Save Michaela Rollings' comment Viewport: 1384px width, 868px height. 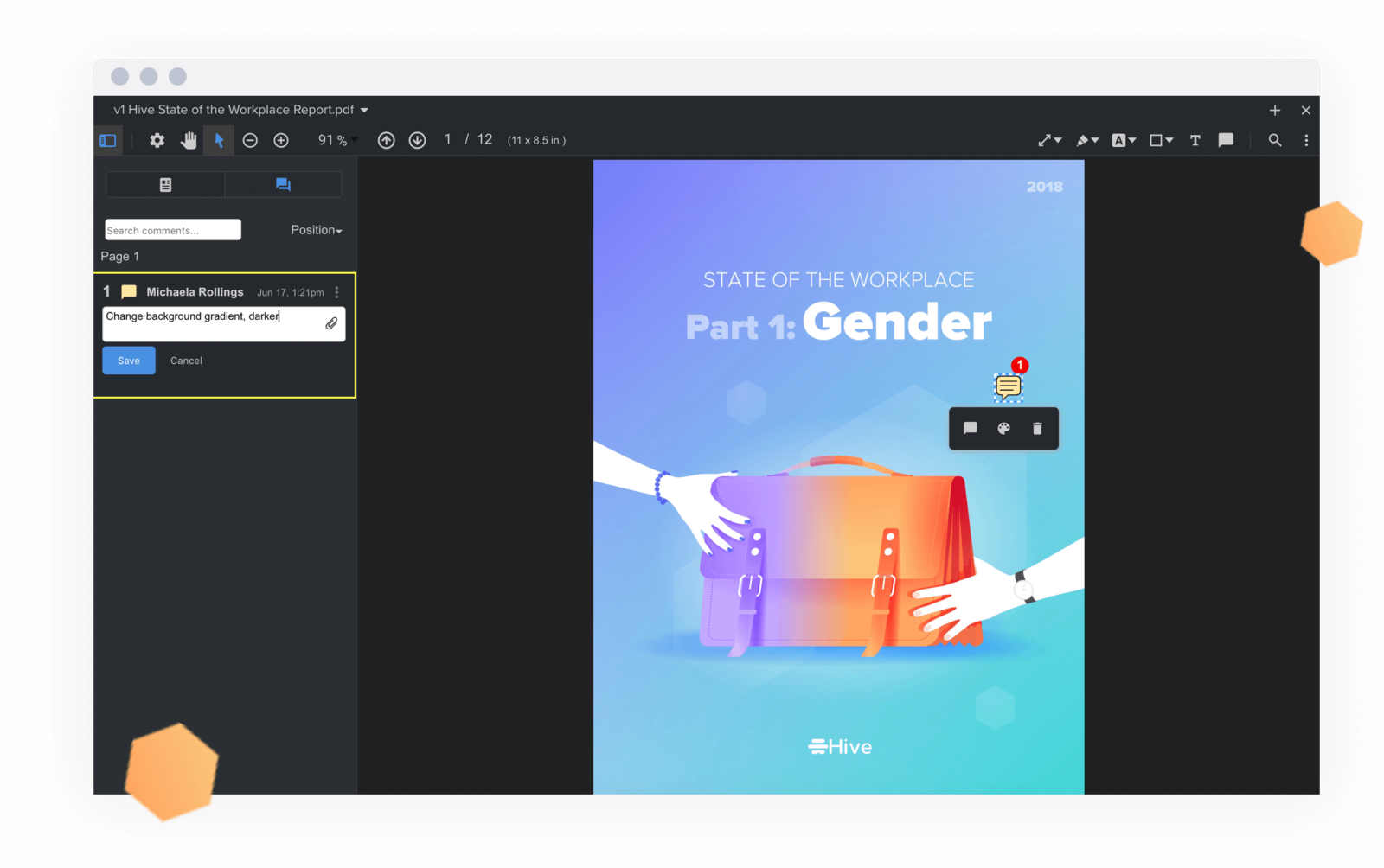tap(128, 361)
